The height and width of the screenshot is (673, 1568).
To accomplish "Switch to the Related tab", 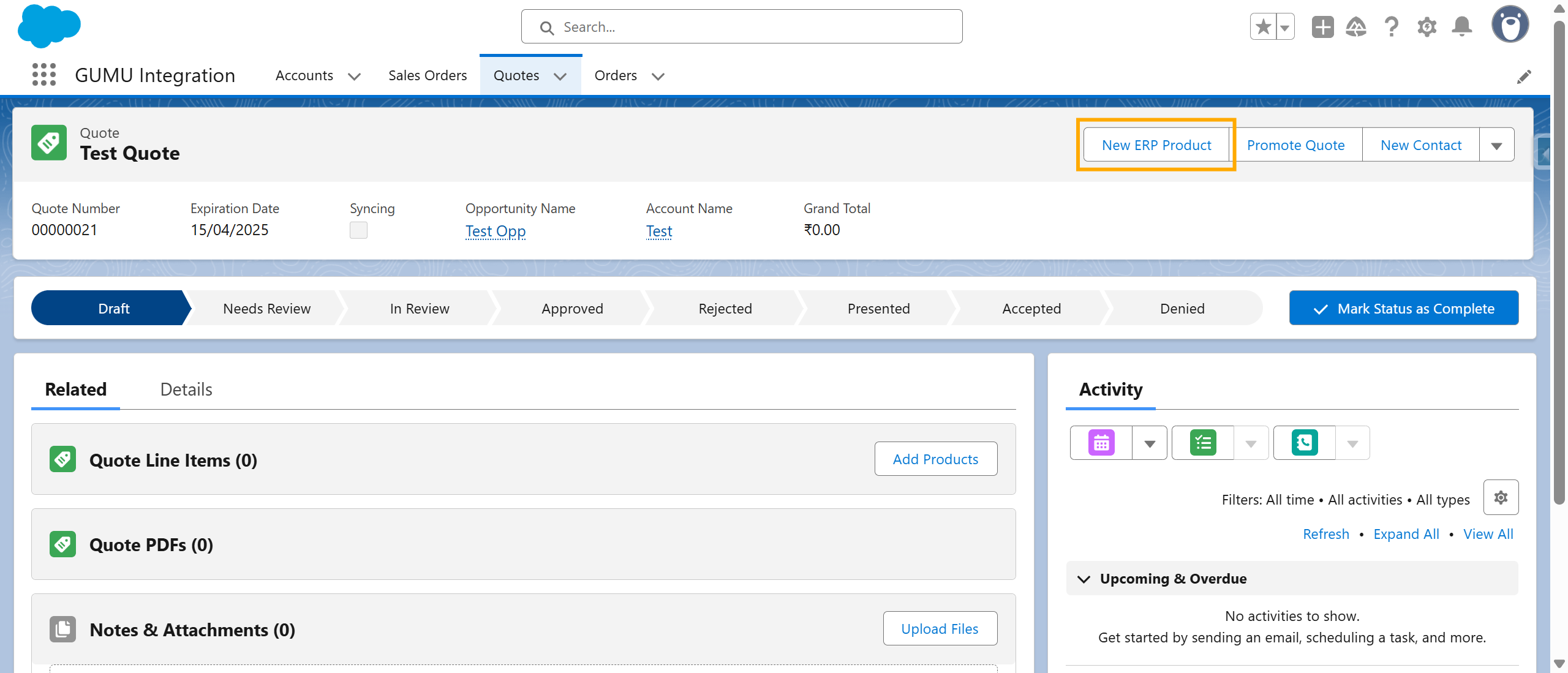I will [x=76, y=389].
